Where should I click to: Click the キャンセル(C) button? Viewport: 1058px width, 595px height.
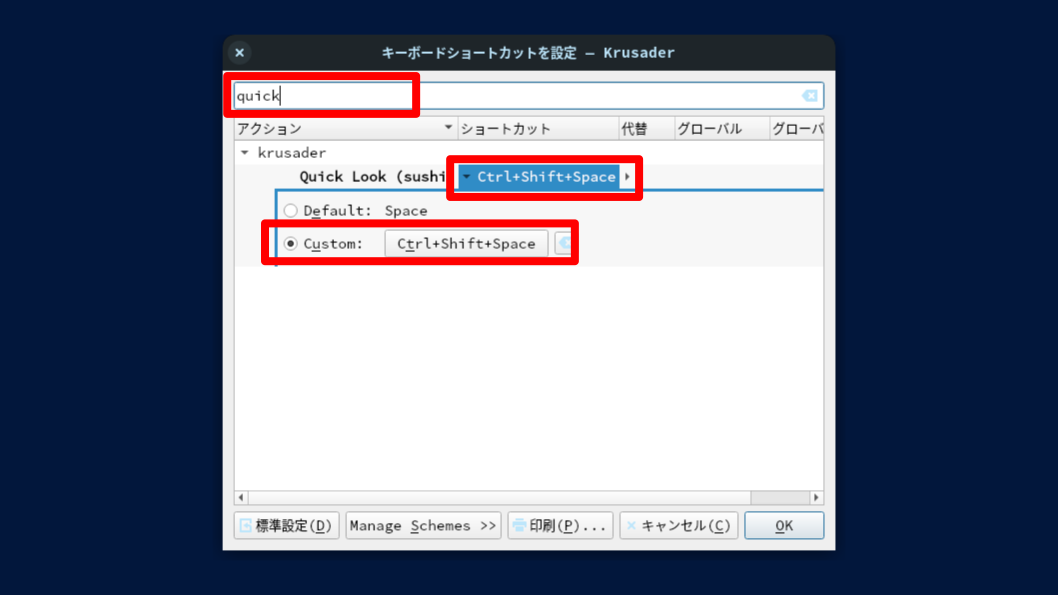679,526
